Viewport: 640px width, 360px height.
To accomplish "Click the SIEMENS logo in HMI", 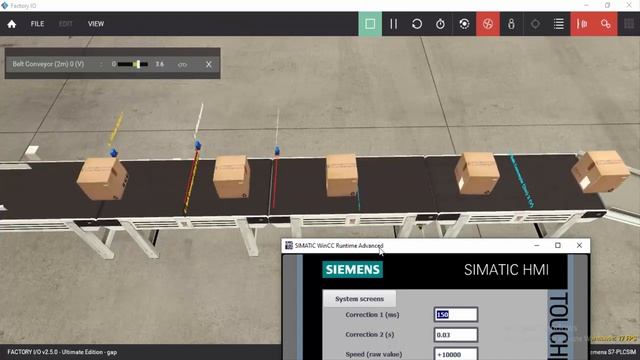I will click(x=353, y=269).
